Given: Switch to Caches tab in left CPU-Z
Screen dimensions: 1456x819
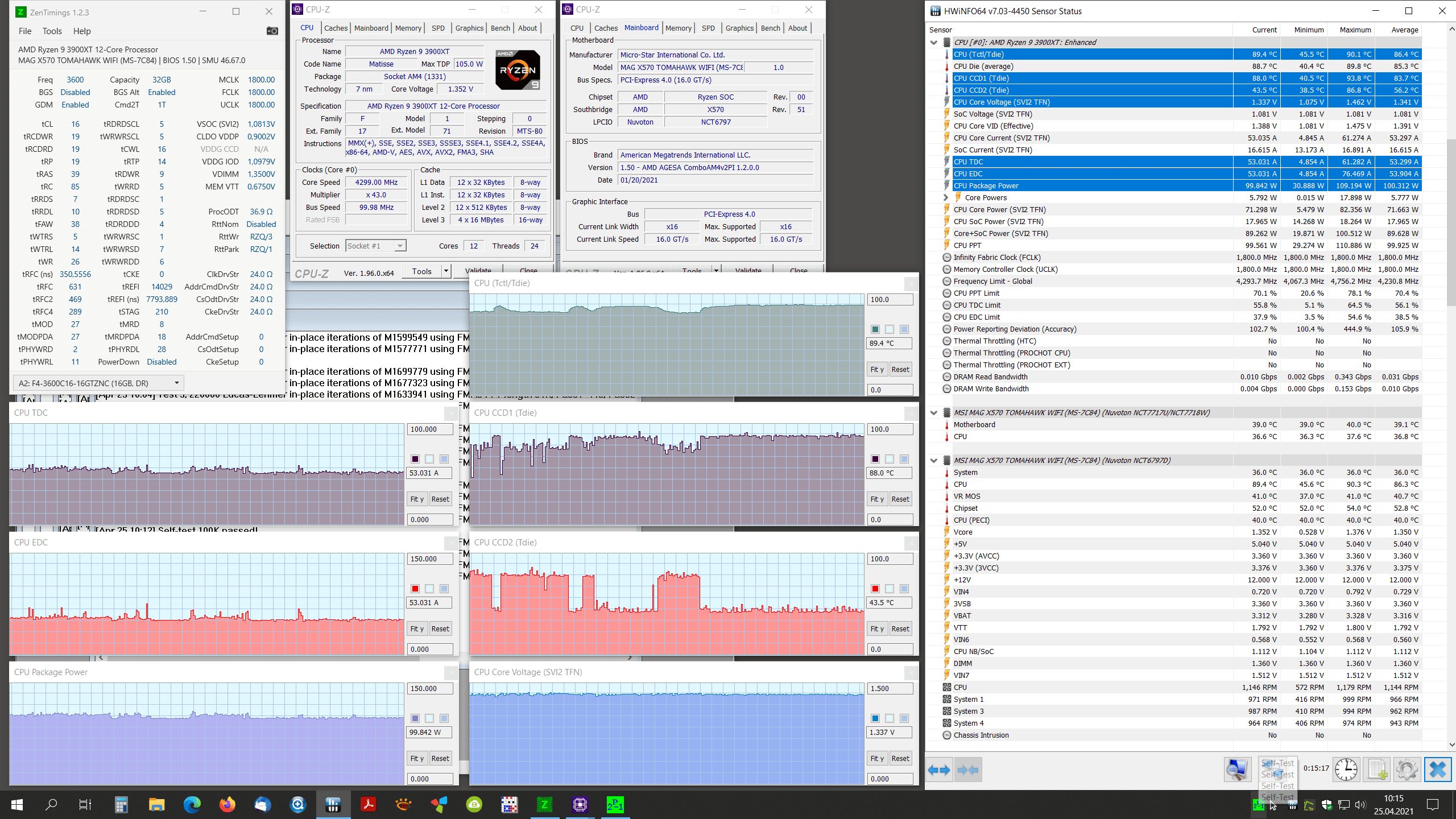Looking at the screenshot, I should [x=336, y=28].
